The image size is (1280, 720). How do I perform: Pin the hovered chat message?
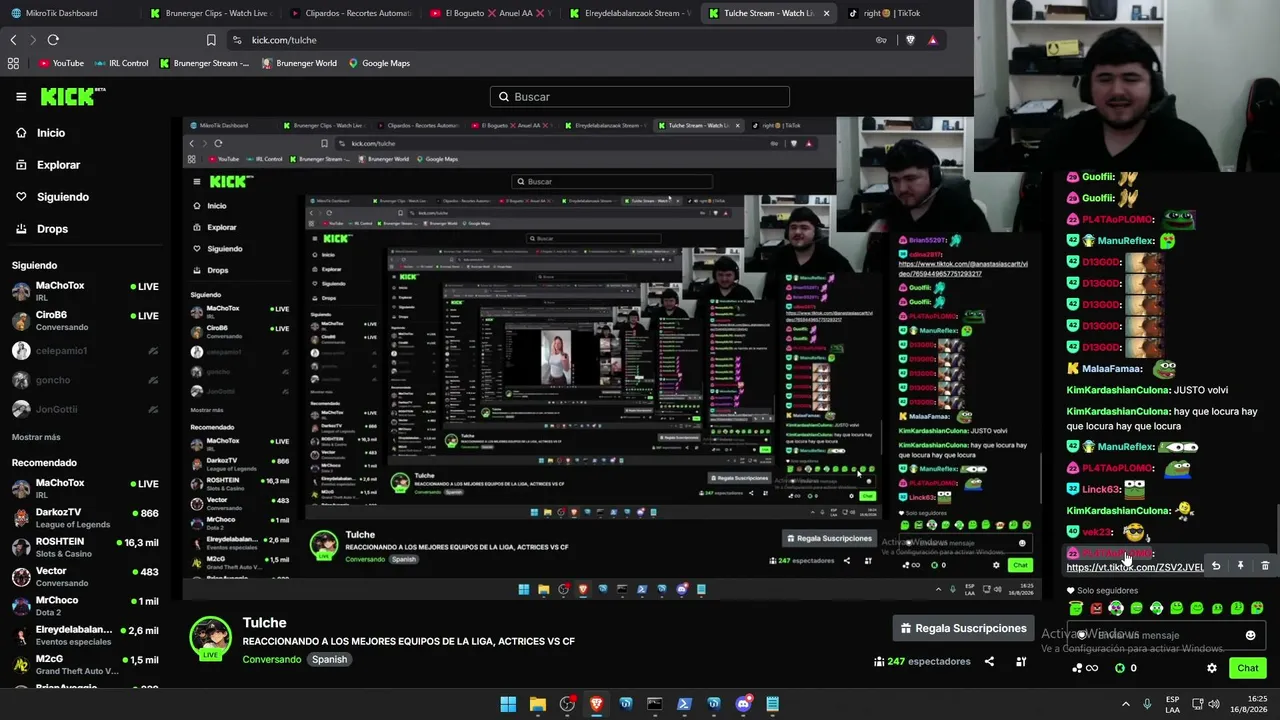[1240, 566]
